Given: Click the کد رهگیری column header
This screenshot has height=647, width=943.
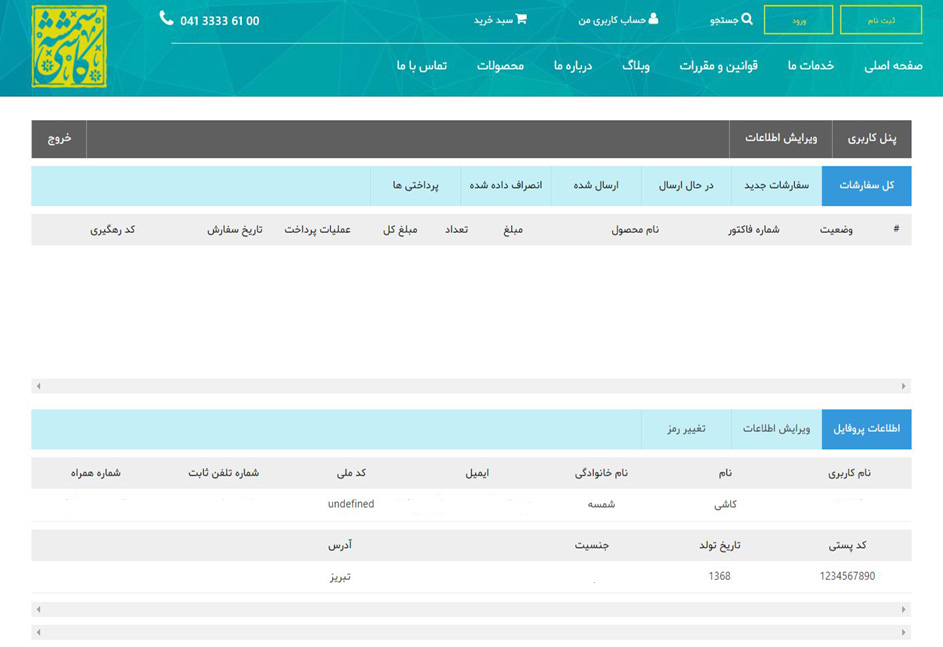Looking at the screenshot, I should (x=112, y=230).
